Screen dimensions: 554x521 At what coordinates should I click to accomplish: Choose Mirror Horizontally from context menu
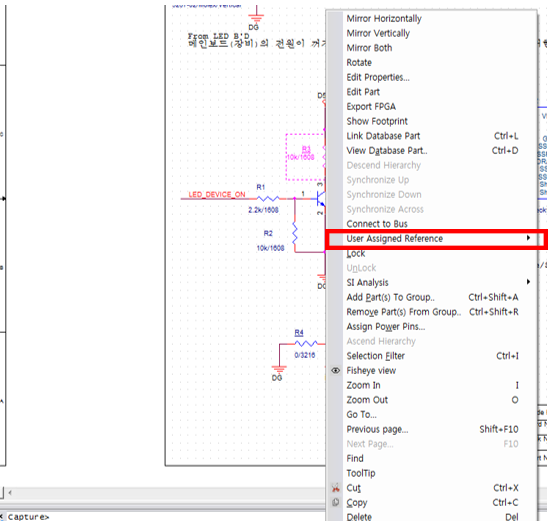[384, 18]
